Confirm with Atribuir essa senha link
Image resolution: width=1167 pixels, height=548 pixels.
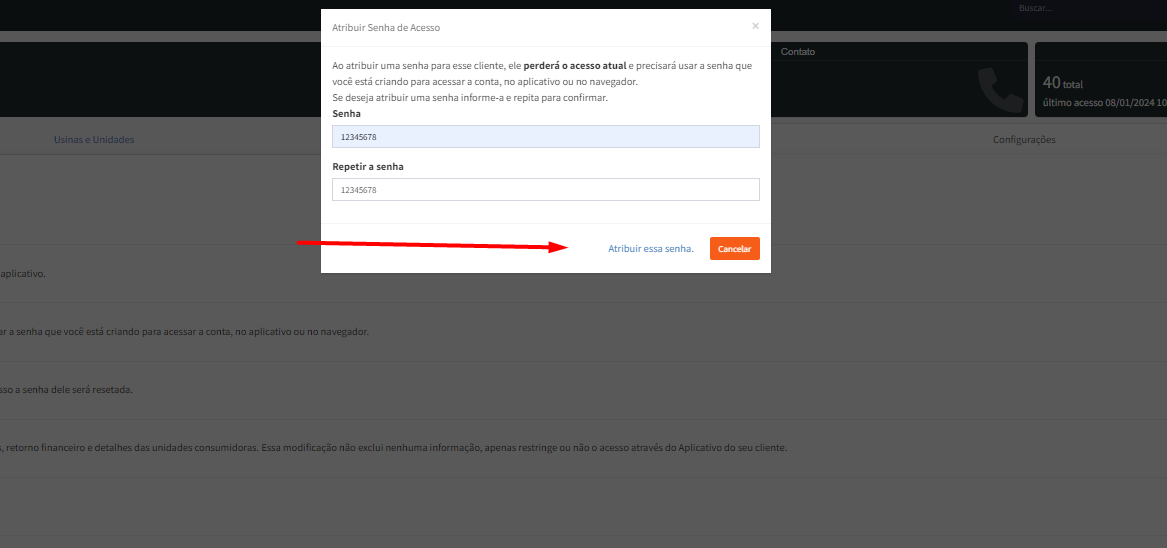click(651, 248)
